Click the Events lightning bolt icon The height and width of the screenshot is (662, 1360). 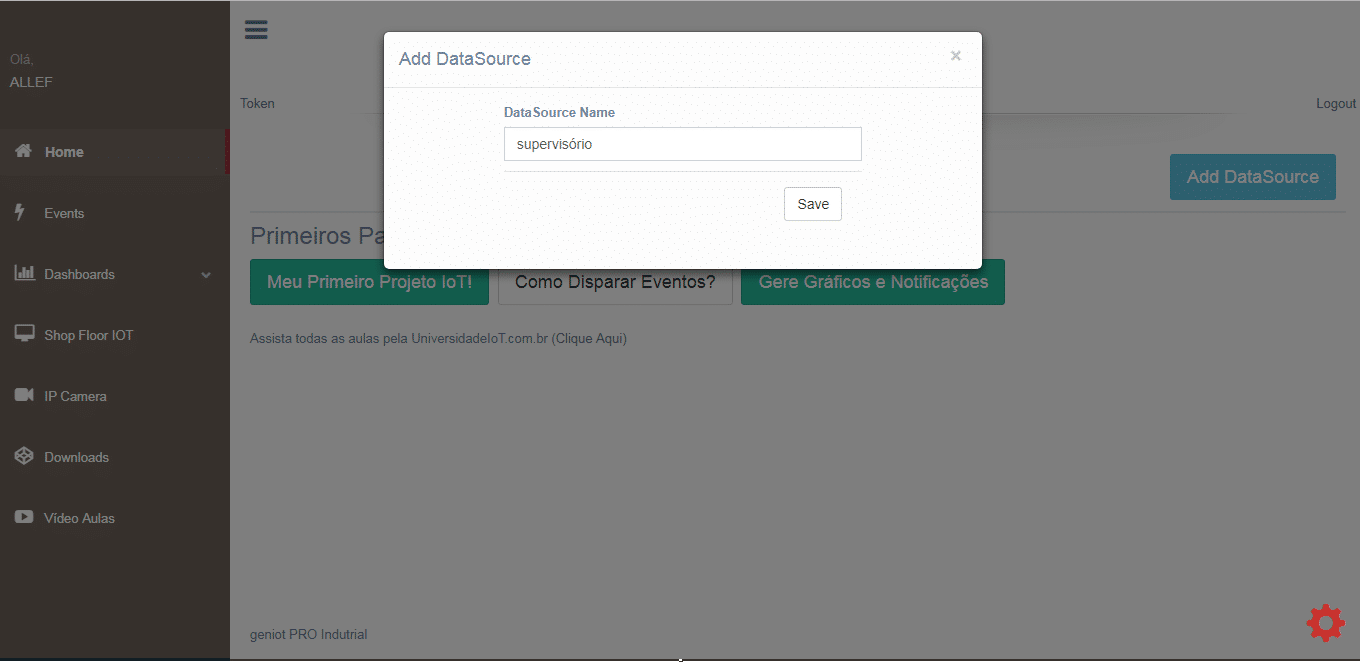click(20, 212)
